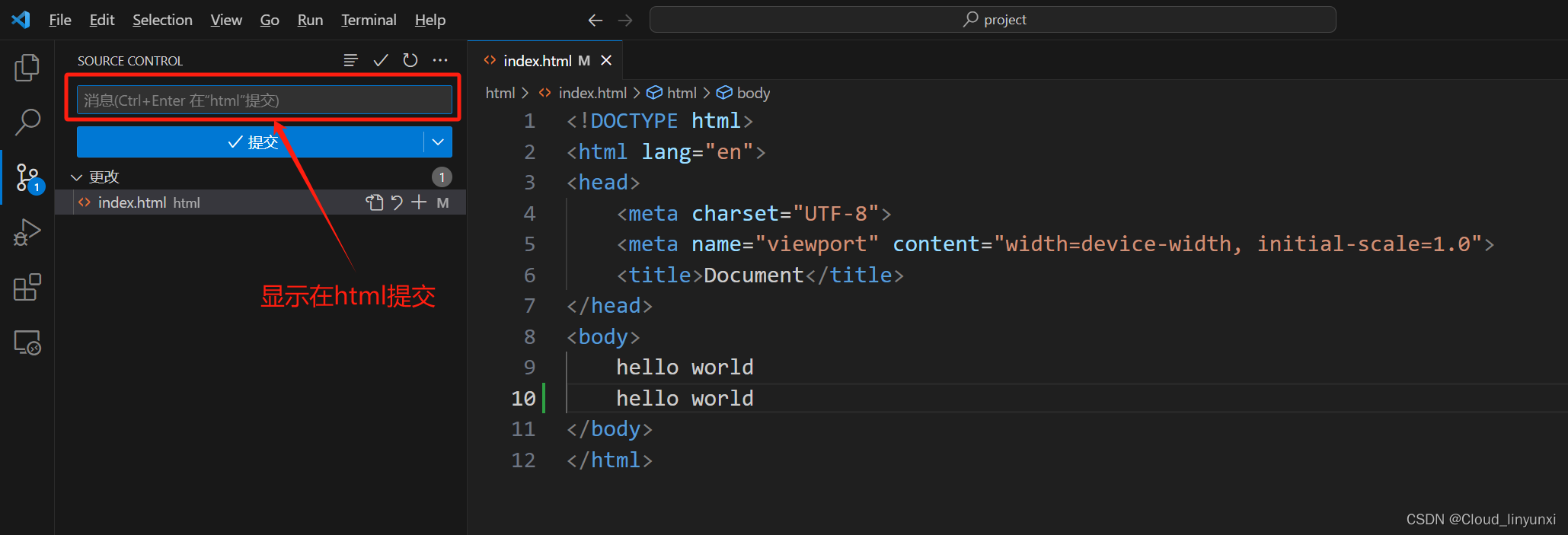Image resolution: width=1568 pixels, height=535 pixels.
Task: Go forward with navigation arrow
Action: (625, 21)
